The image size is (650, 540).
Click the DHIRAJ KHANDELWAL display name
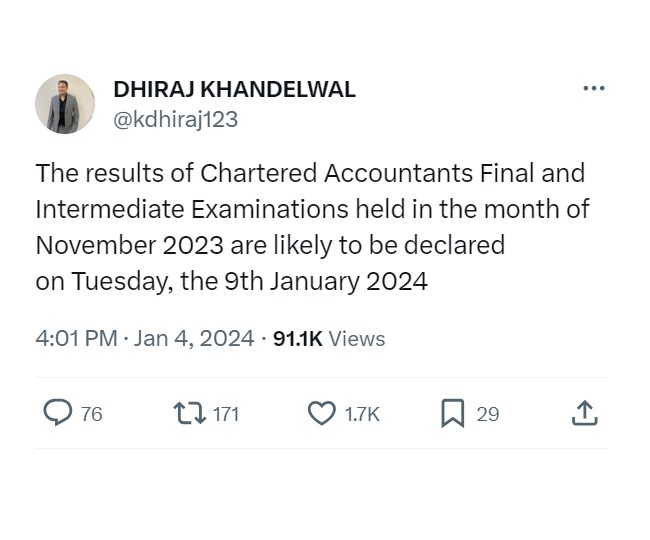[234, 89]
